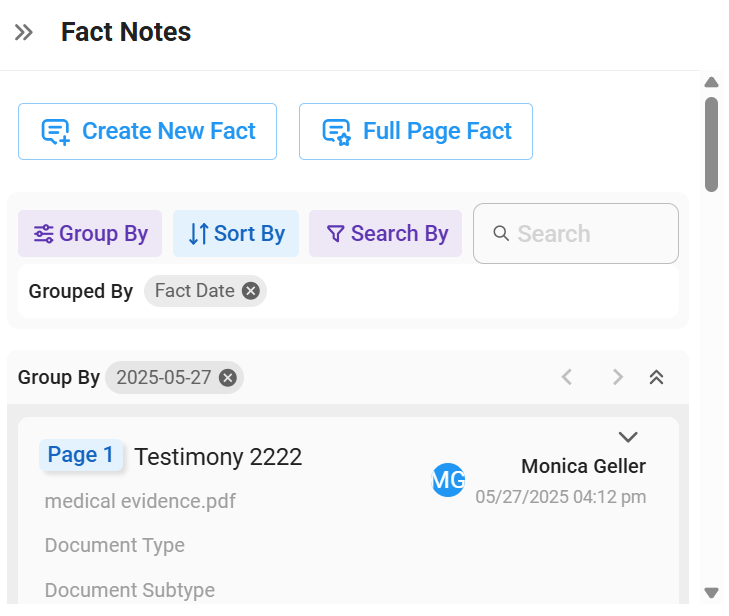Click the MG user avatar
The height and width of the screenshot is (616, 729).
(x=448, y=480)
